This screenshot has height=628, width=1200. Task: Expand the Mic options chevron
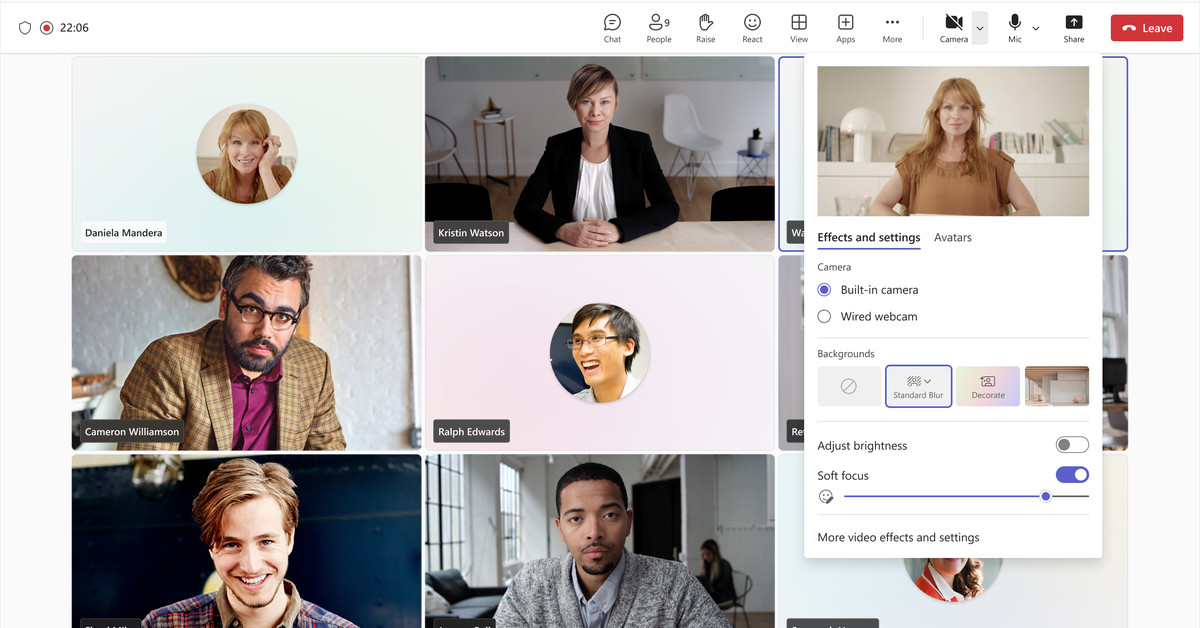pos(1036,29)
